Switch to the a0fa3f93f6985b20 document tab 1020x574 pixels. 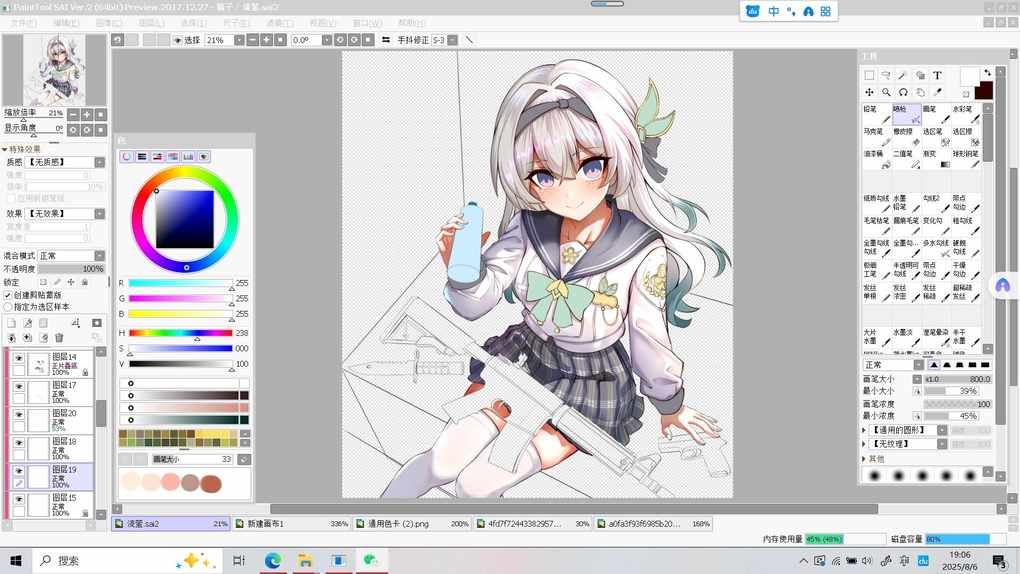pyautogui.click(x=653, y=523)
